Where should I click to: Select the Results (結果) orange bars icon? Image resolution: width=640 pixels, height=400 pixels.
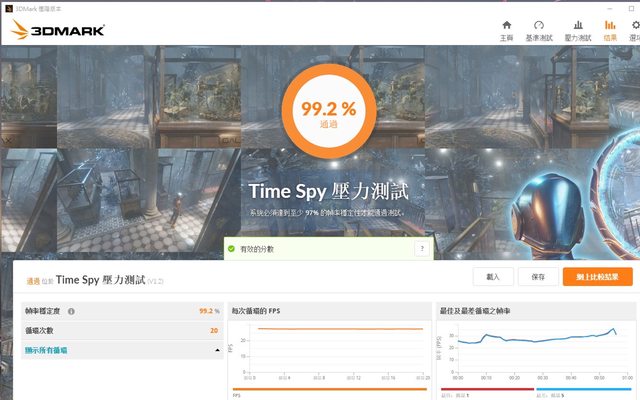click(609, 25)
